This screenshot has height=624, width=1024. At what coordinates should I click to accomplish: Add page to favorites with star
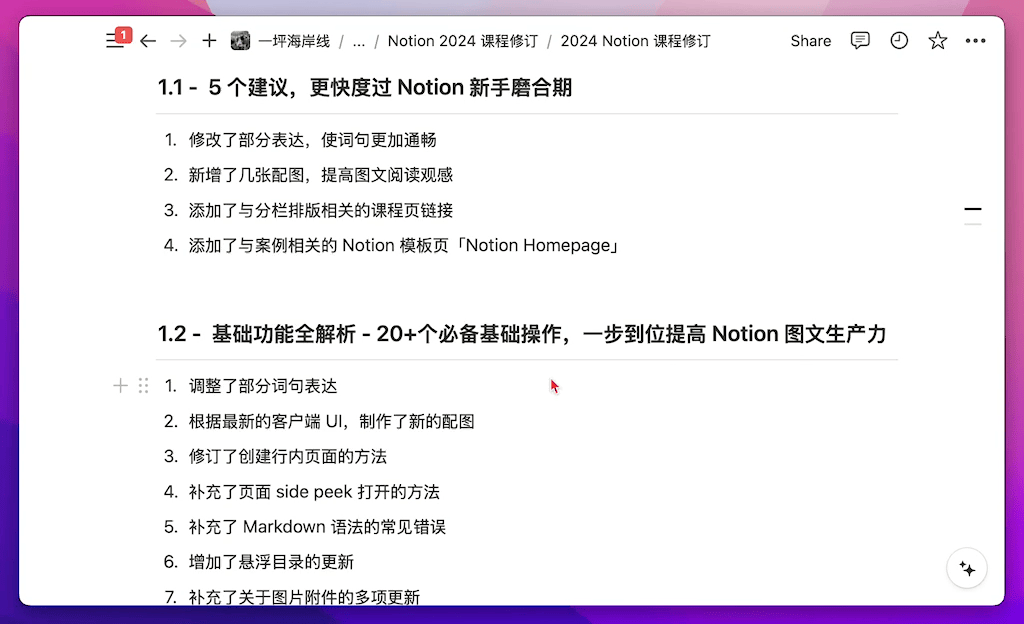(x=938, y=40)
